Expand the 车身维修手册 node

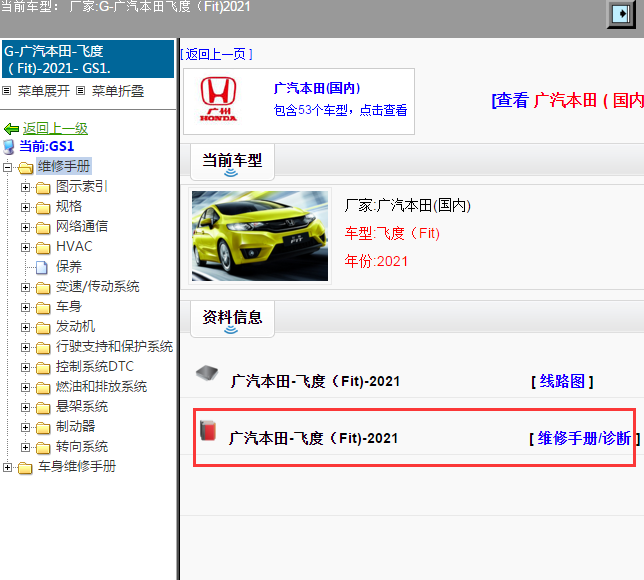[x=7, y=467]
